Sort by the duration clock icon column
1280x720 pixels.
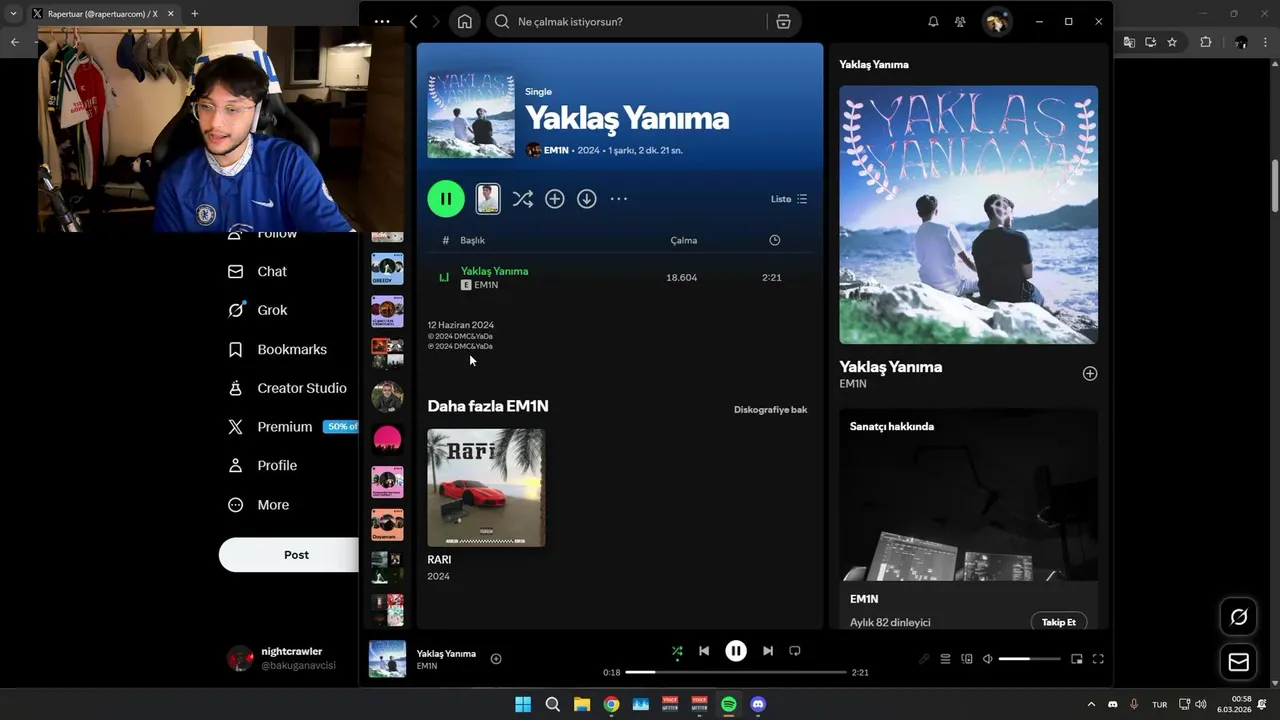coord(774,240)
